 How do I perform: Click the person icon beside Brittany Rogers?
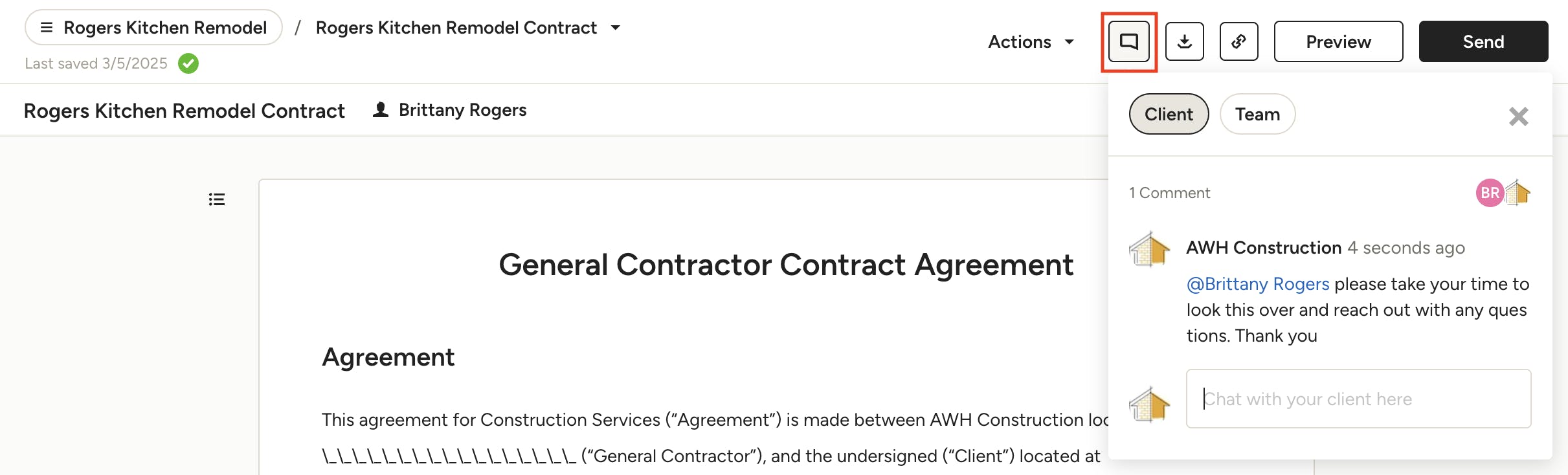381,110
